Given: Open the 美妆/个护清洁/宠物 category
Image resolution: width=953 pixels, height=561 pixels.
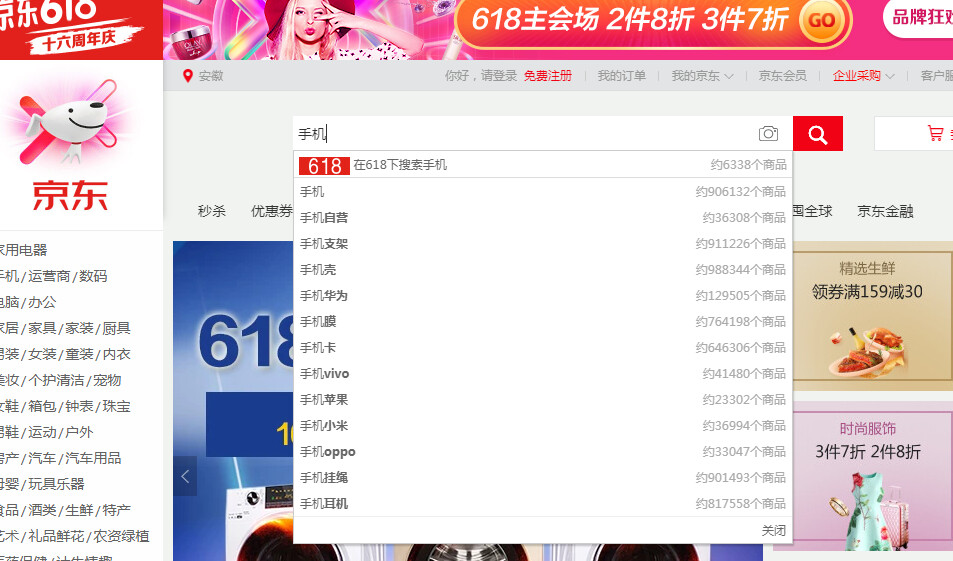Looking at the screenshot, I should pyautogui.click(x=61, y=380).
